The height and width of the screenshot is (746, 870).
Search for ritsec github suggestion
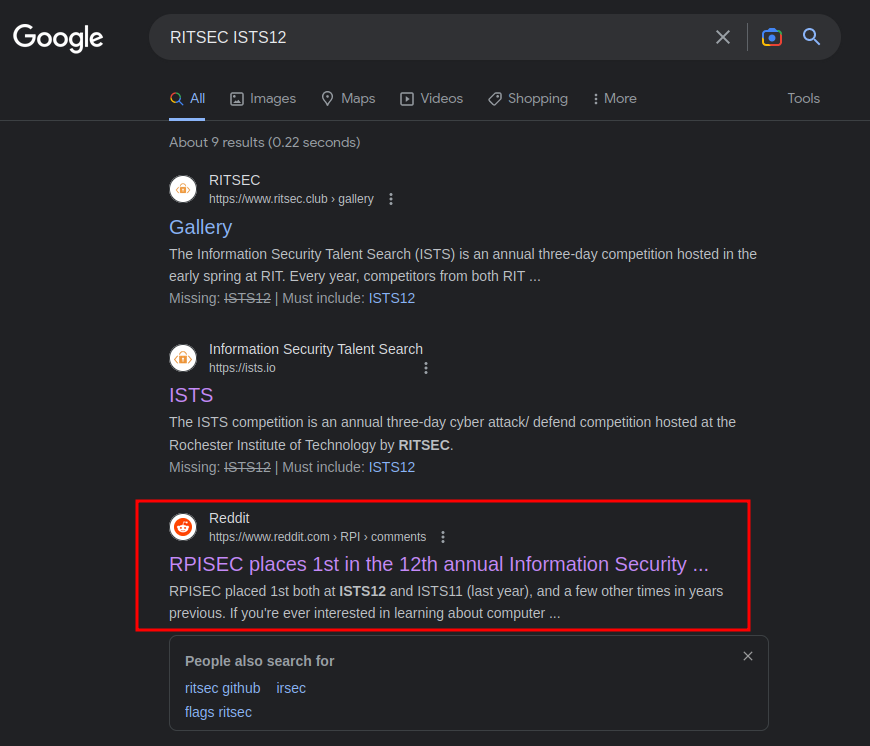(x=222, y=688)
